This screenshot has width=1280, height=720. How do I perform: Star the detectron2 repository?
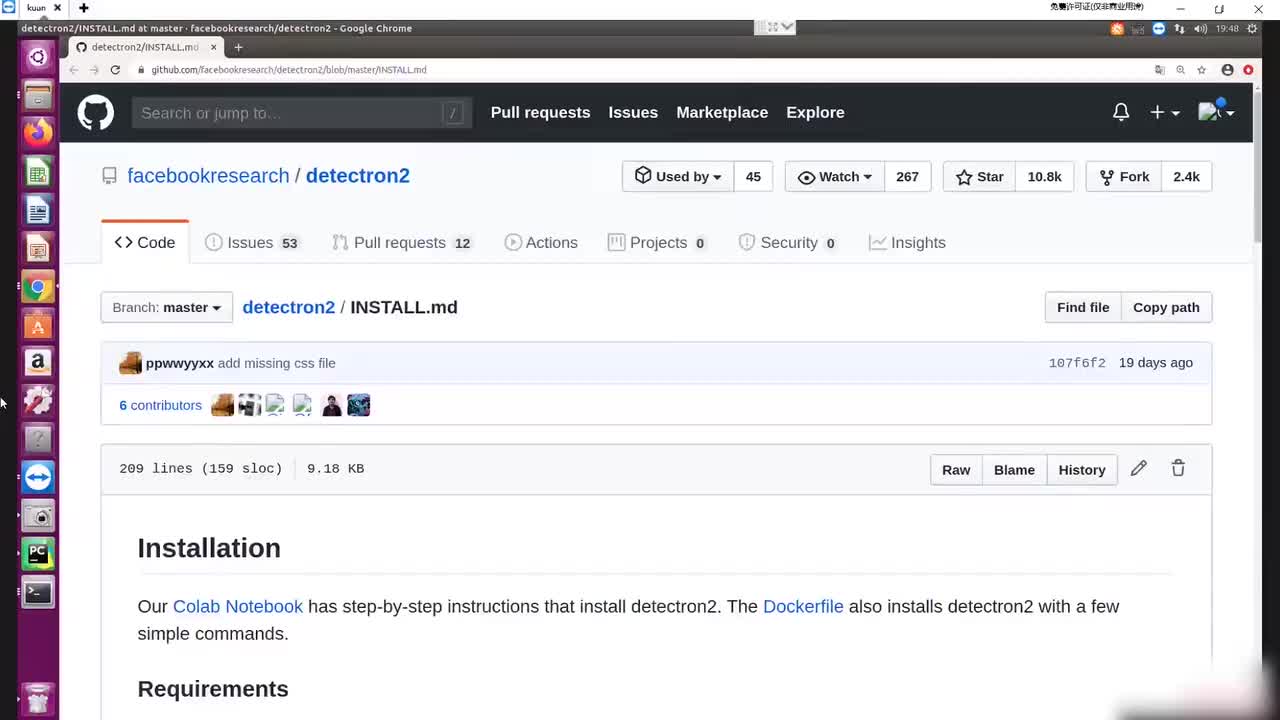(x=980, y=177)
